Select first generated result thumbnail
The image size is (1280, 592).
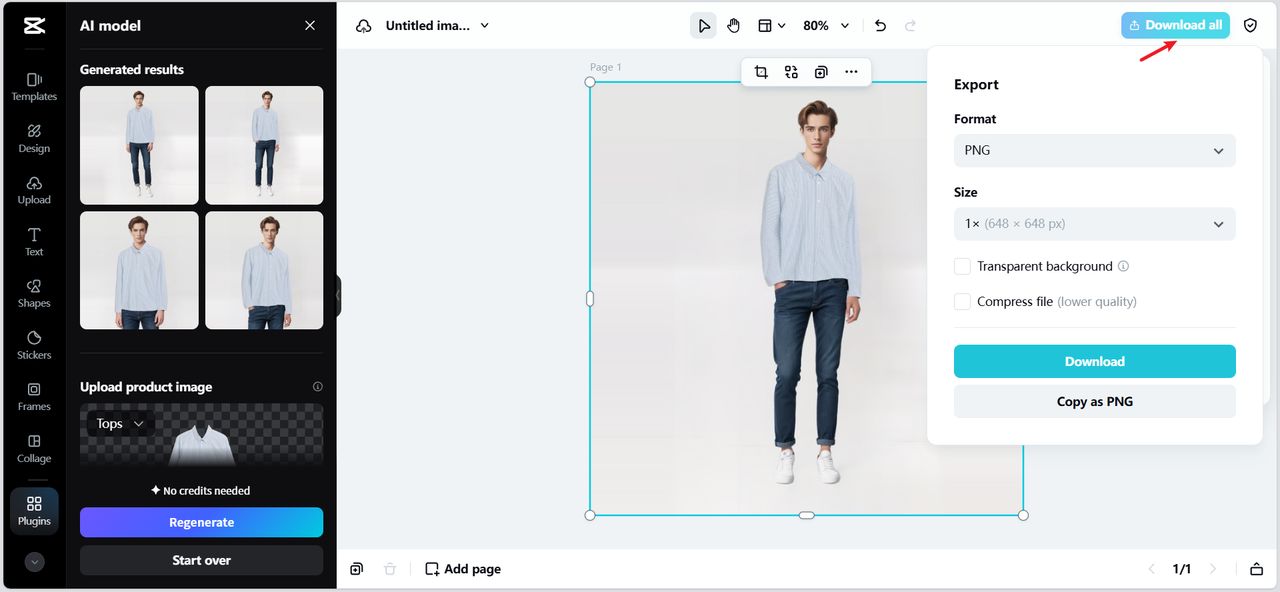tap(139, 145)
